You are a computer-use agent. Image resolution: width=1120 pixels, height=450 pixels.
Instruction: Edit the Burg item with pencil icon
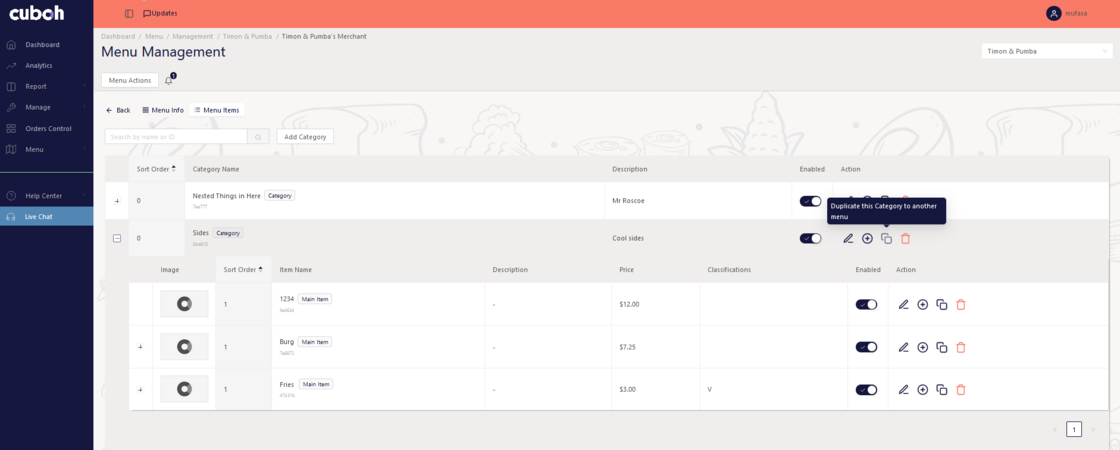pos(903,347)
